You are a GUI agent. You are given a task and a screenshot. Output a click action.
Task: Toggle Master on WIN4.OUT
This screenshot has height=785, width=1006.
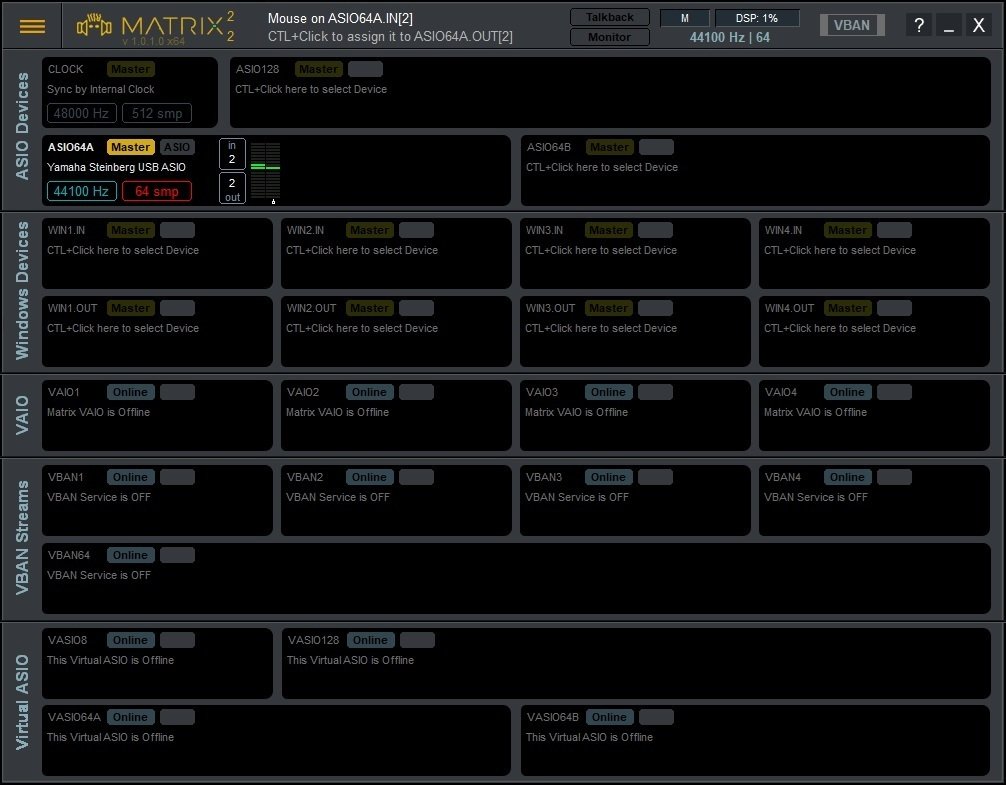848,308
